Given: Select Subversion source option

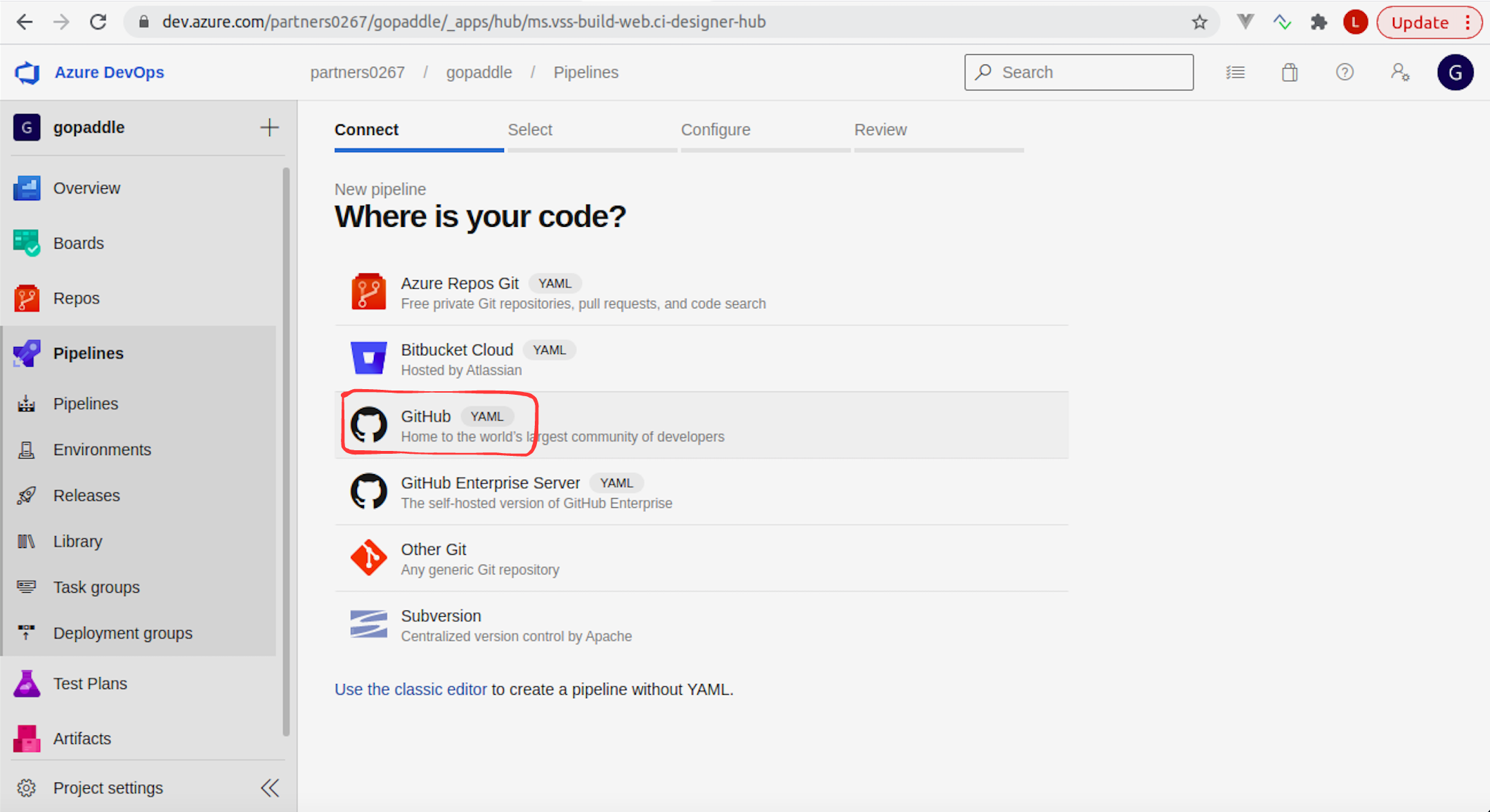Looking at the screenshot, I should point(701,625).
